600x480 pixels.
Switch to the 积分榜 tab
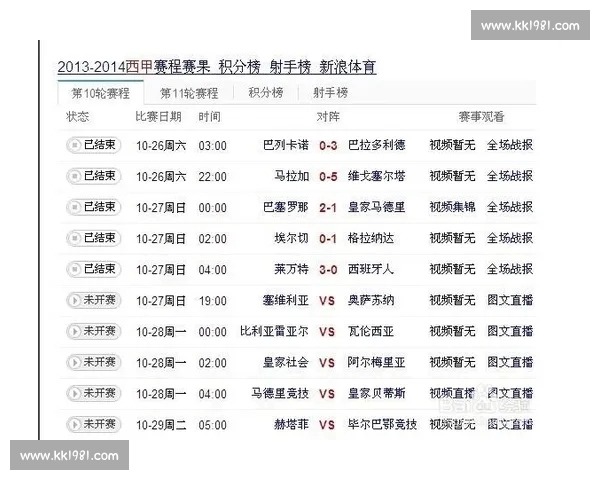[266, 93]
